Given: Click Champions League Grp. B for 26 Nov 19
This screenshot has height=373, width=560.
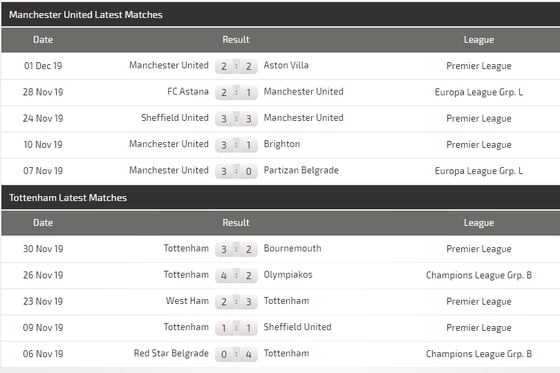Looking at the screenshot, I should pyautogui.click(x=479, y=275).
